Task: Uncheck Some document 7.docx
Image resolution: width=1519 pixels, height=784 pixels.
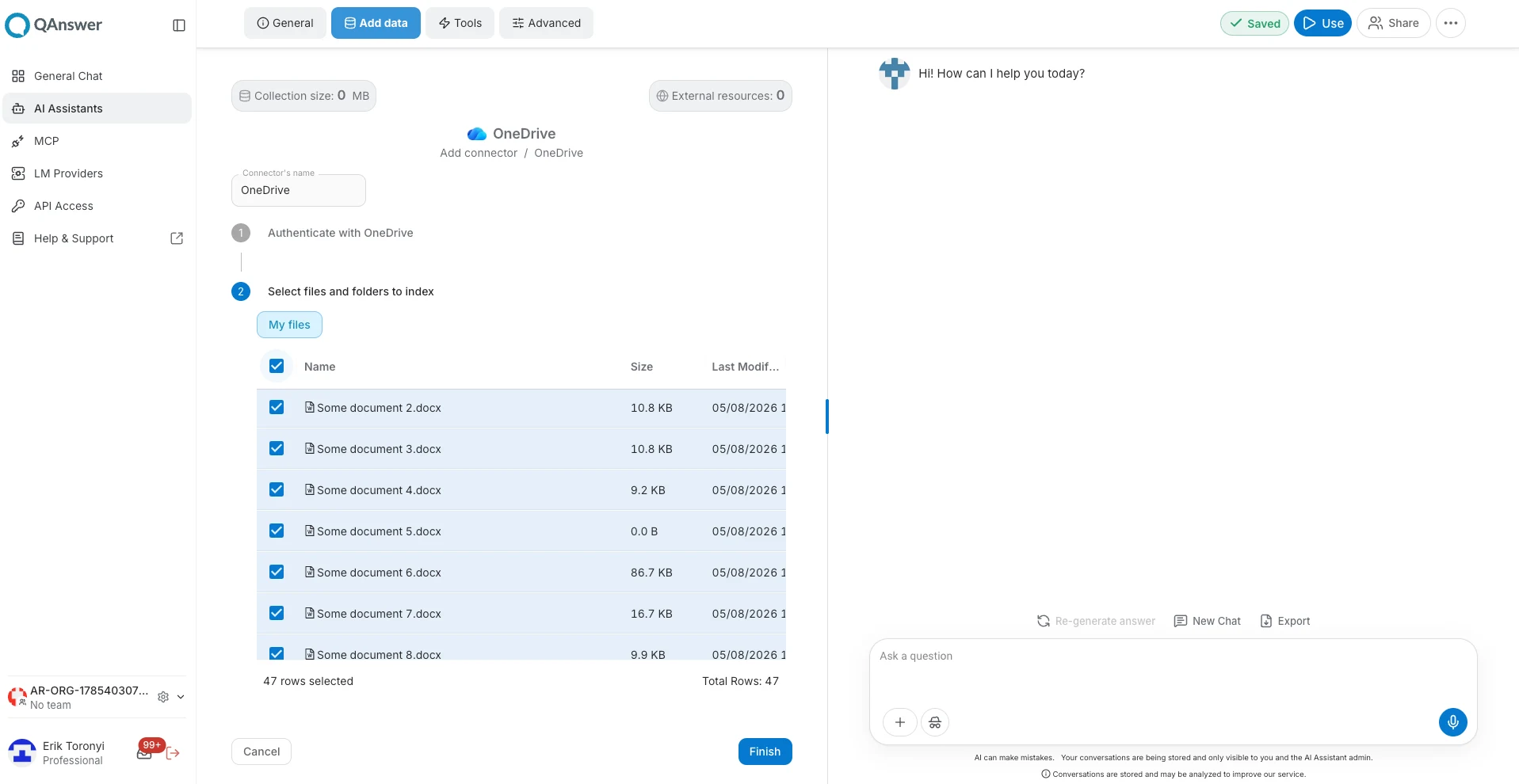Action: point(277,613)
